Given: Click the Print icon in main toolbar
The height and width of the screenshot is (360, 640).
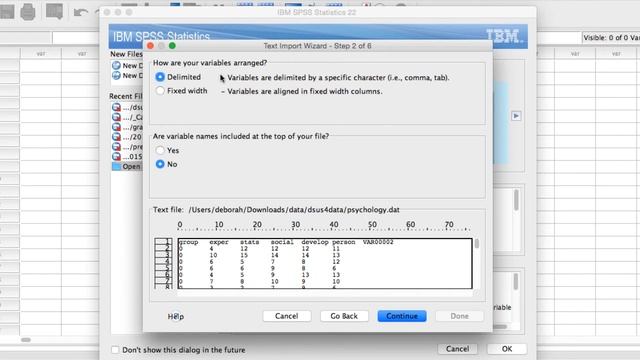Looking at the screenshot, I should (x=28, y=11).
